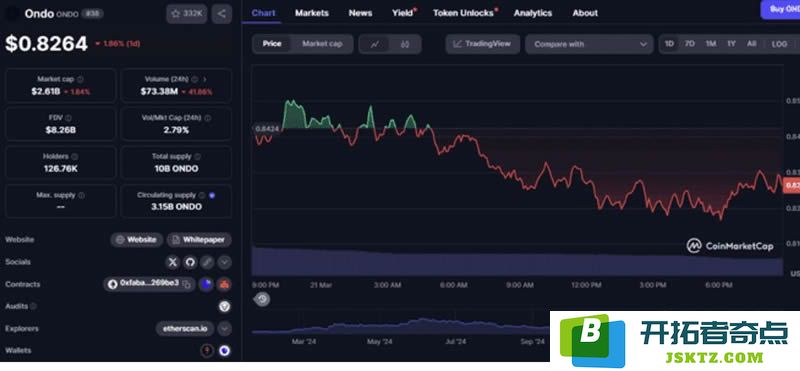Set chart range to All
The height and width of the screenshot is (371, 800).
pos(752,44)
